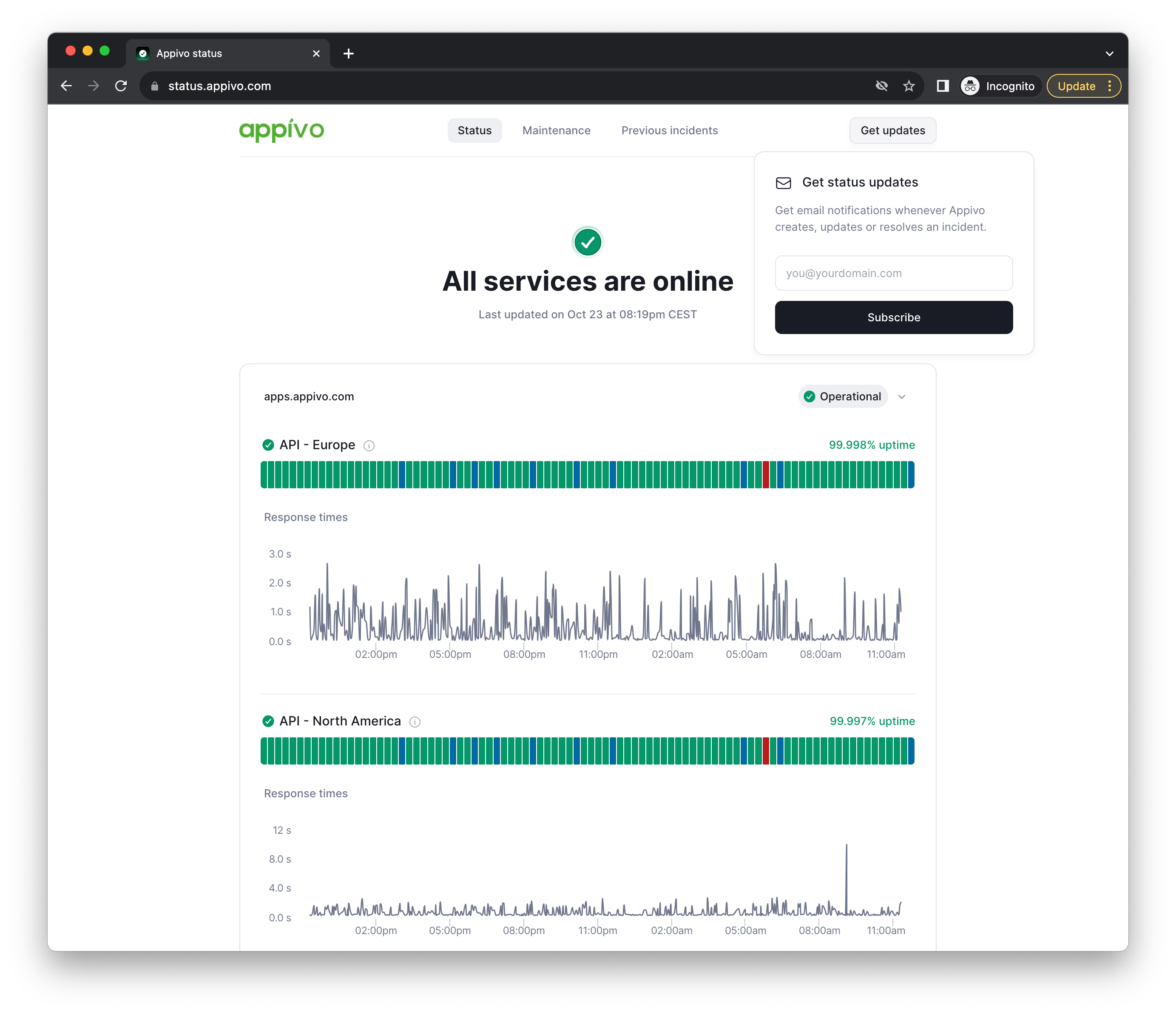Open a new browser tab
The image size is (1176, 1014).
(x=349, y=54)
